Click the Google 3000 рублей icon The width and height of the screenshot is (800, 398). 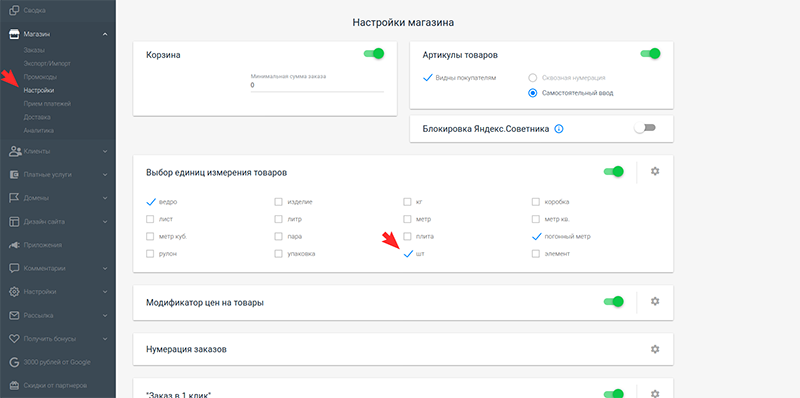click(14, 362)
